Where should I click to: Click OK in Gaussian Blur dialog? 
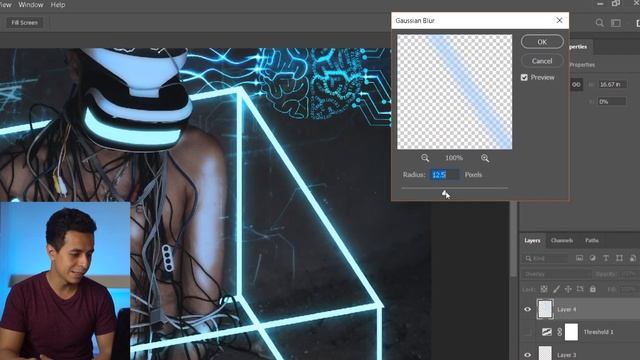(542, 42)
